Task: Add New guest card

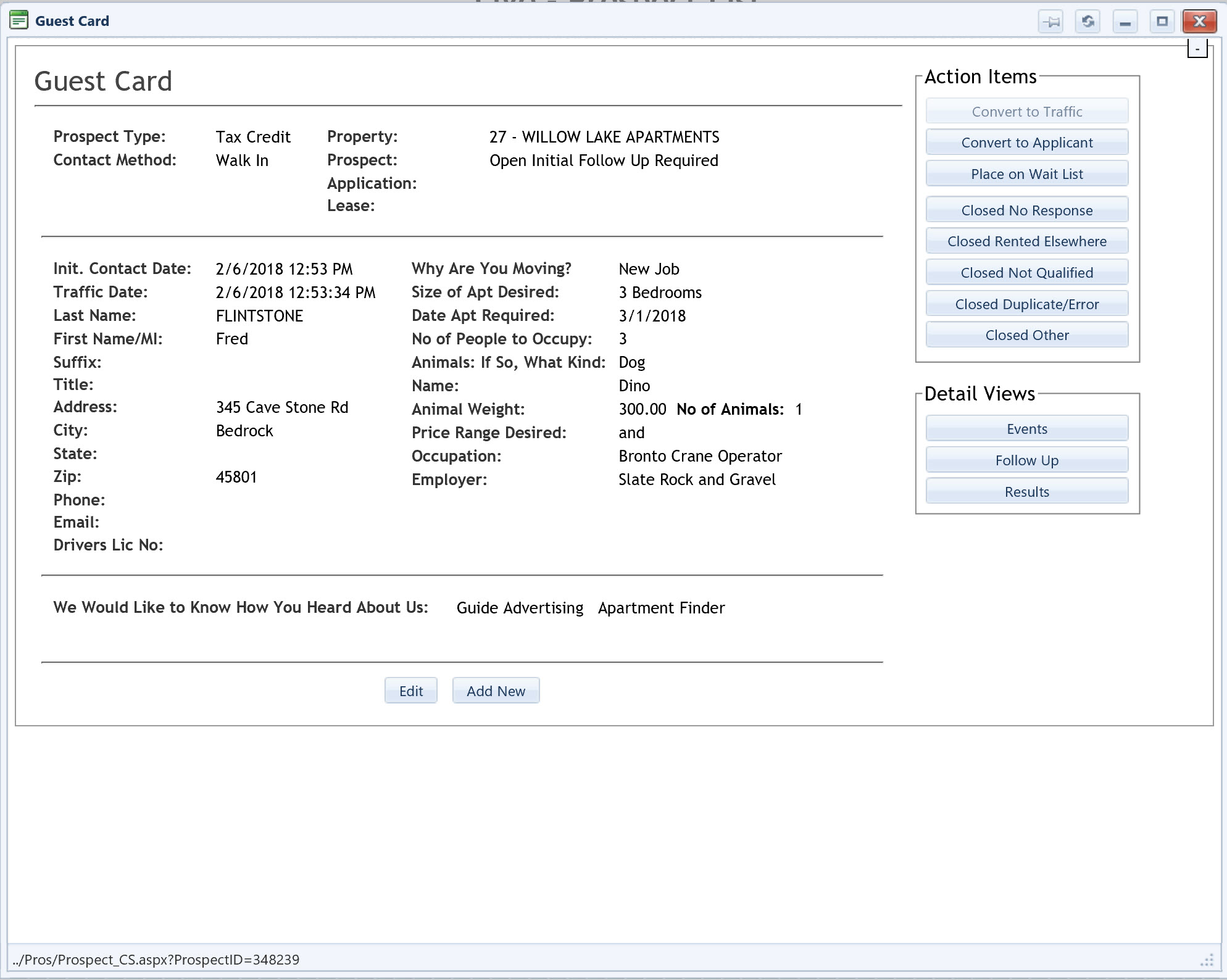Action: [496, 691]
